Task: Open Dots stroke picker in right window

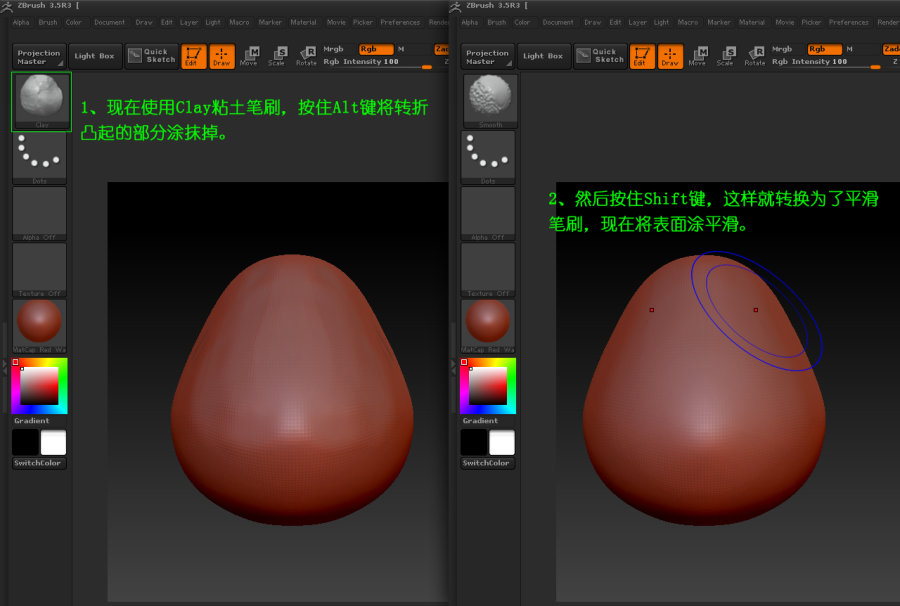Action: 488,157
